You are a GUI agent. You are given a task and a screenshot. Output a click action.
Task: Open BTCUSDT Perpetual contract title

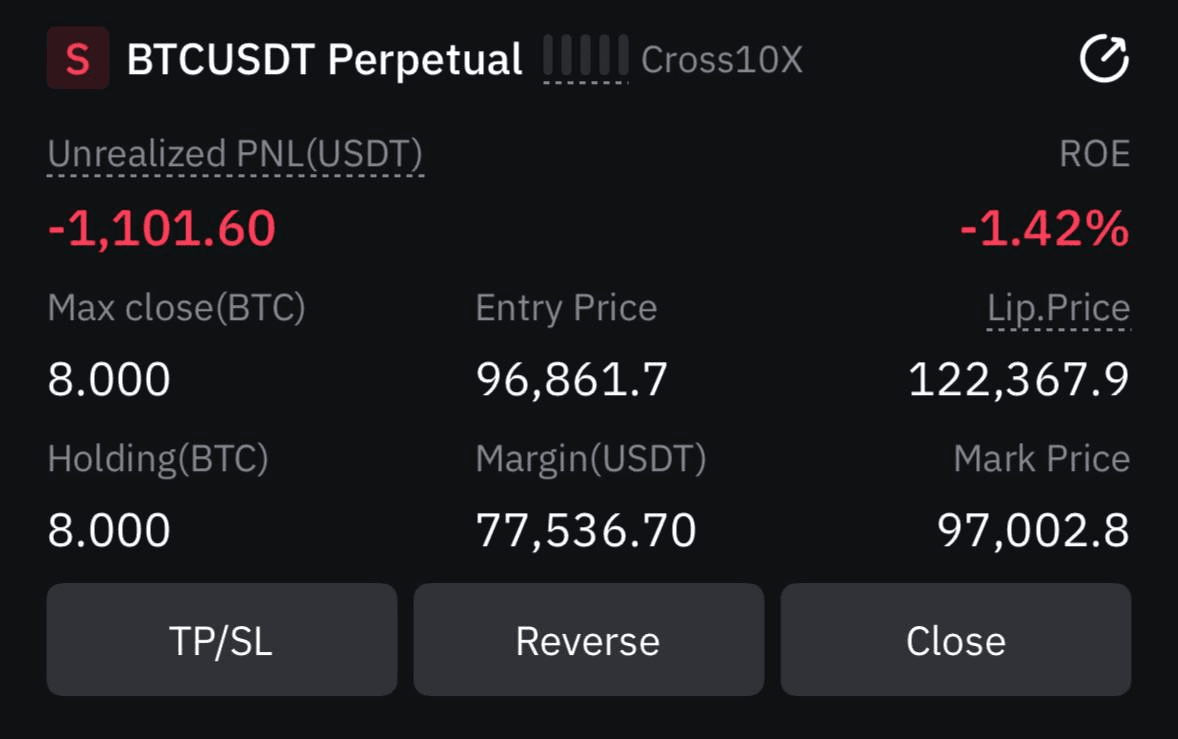pos(325,59)
